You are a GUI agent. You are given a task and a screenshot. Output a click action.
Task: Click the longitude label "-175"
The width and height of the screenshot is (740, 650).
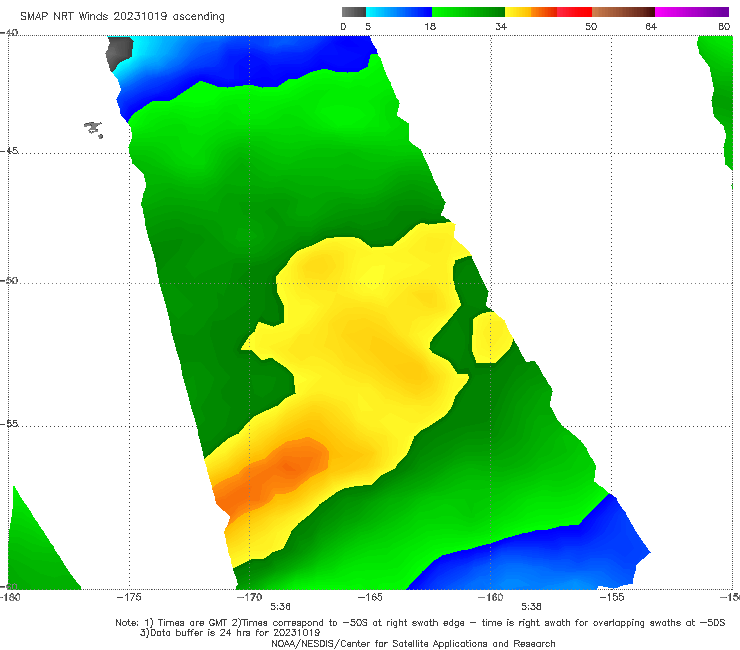[129, 597]
